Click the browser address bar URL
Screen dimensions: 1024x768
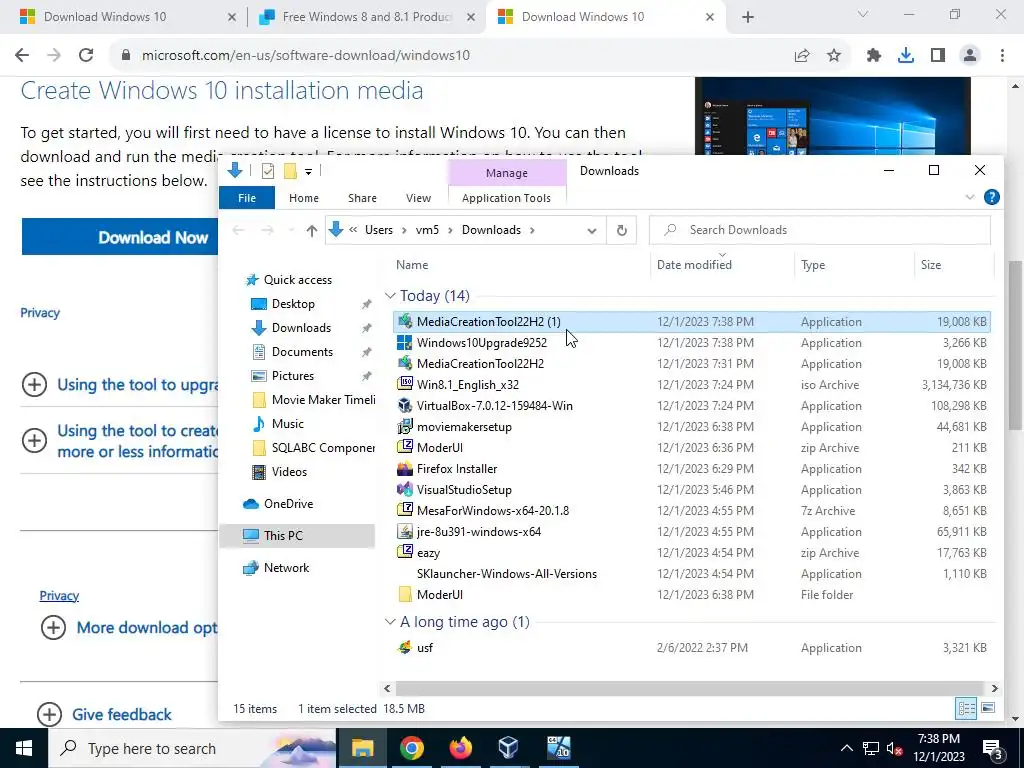coord(306,56)
